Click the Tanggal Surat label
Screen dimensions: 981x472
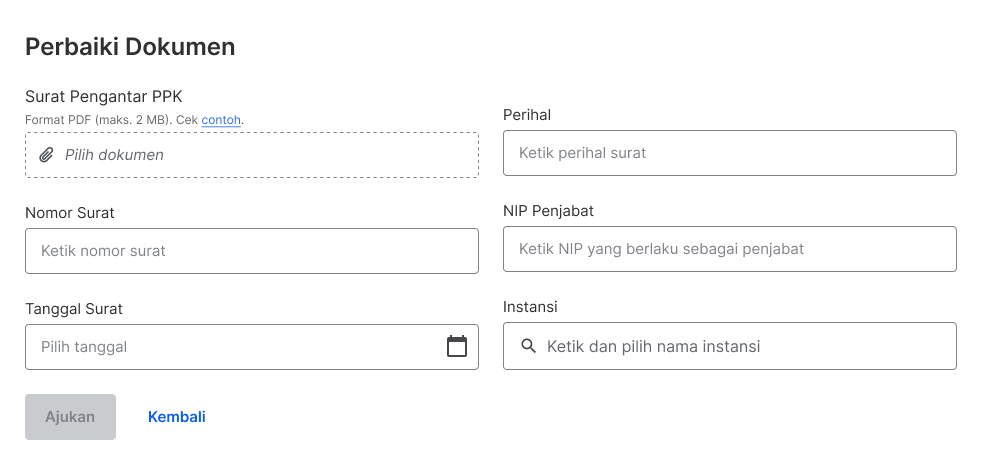point(74,309)
